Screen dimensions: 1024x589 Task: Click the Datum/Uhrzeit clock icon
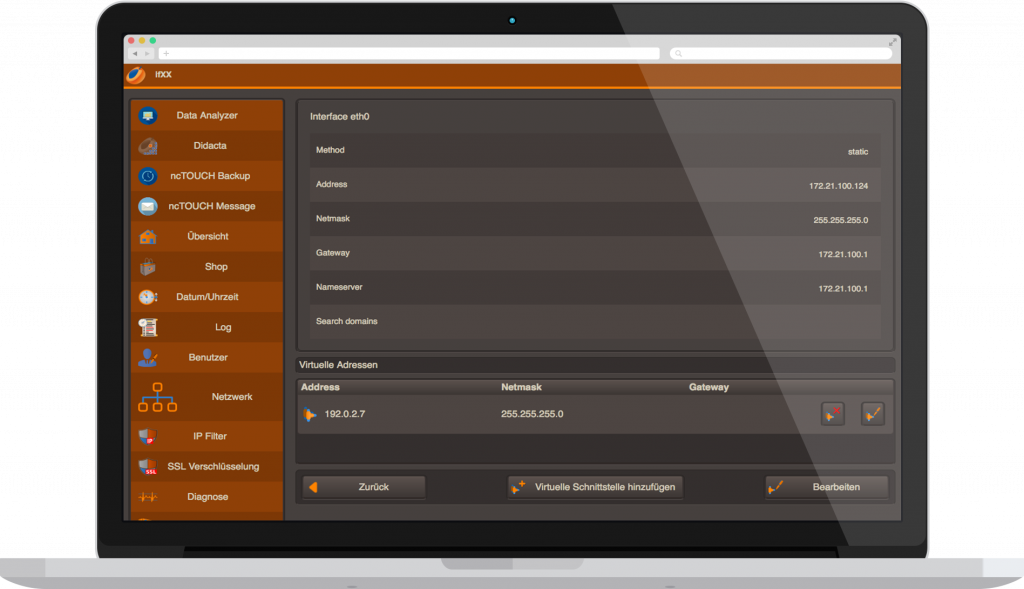tap(148, 297)
